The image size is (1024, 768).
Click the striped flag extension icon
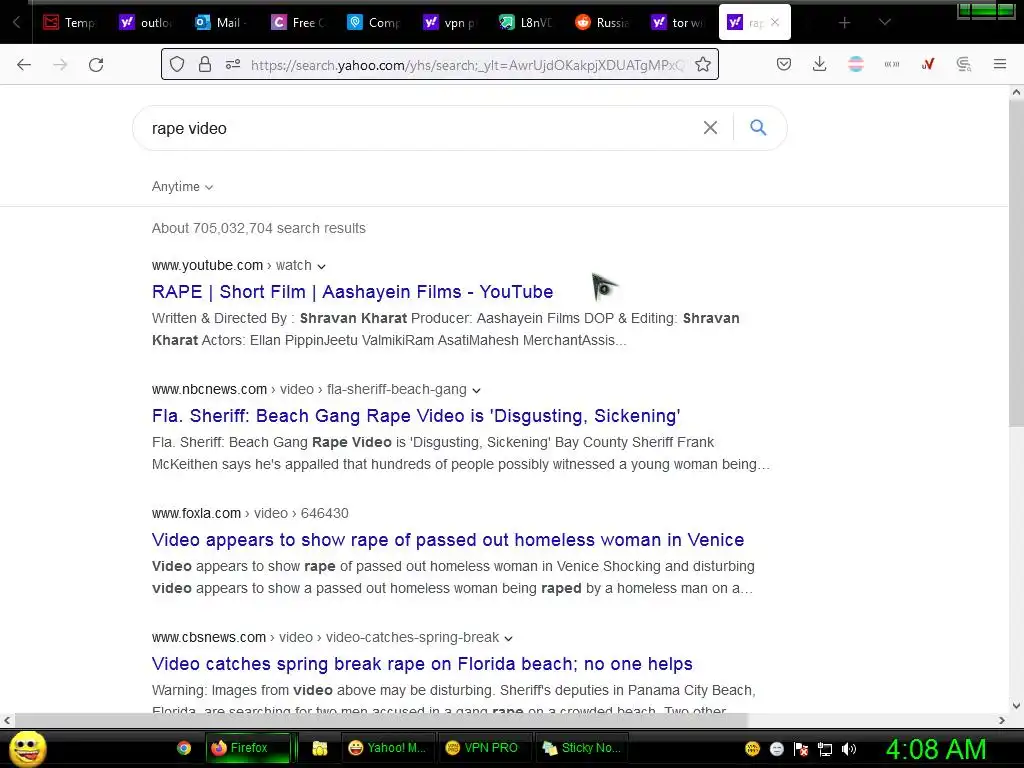[856, 64]
